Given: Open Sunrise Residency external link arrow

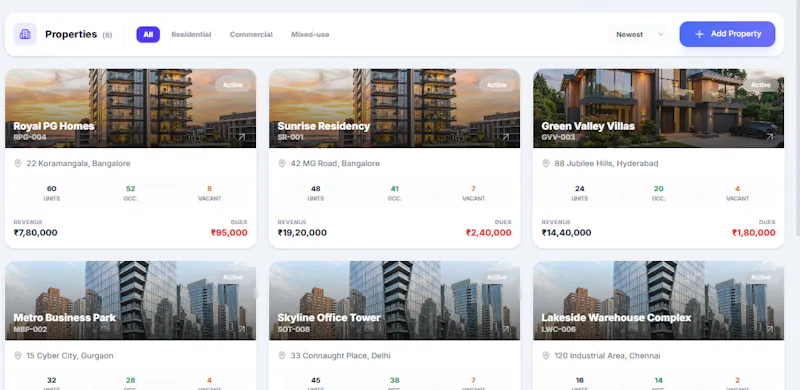Looking at the screenshot, I should pos(506,137).
